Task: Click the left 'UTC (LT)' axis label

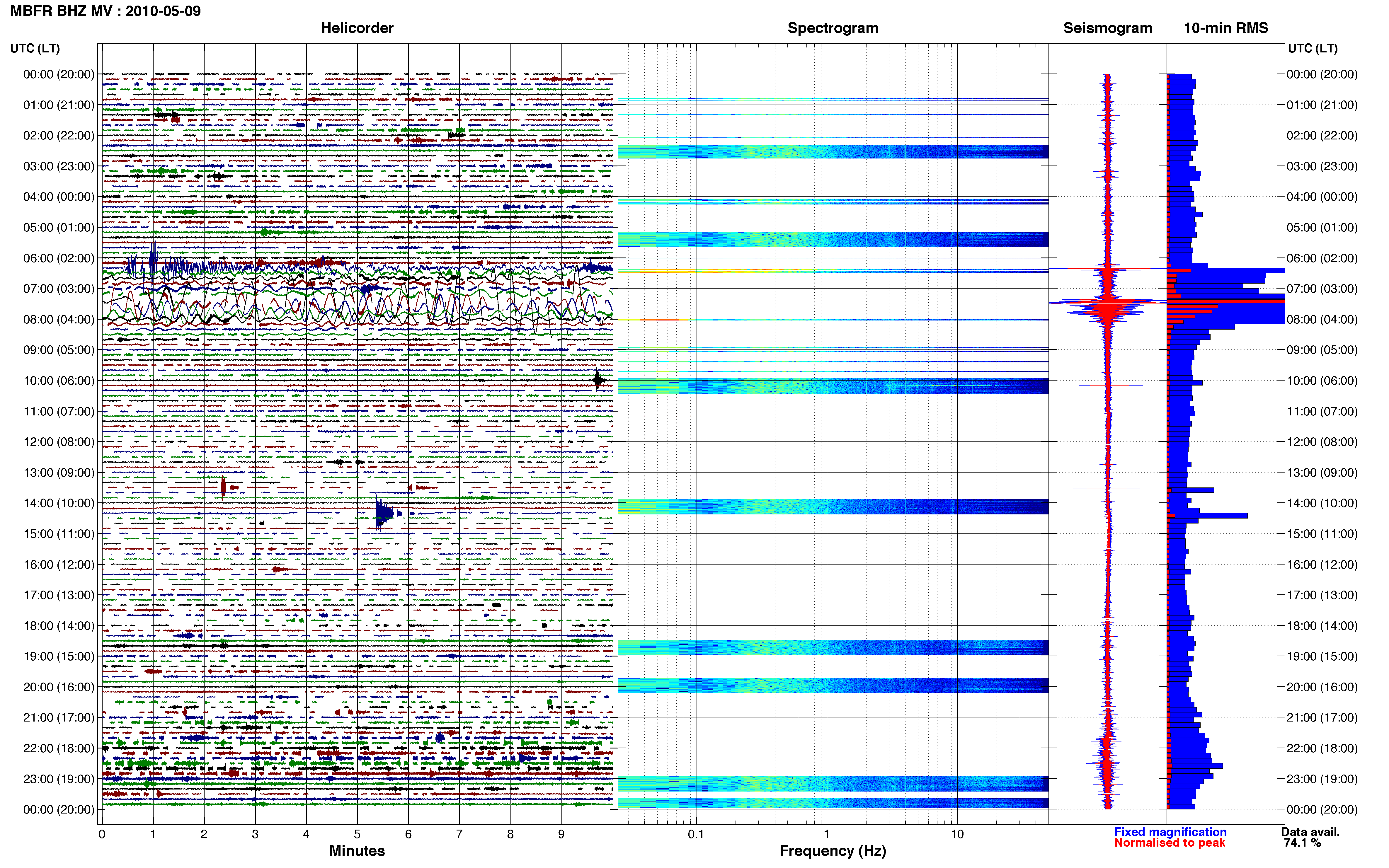Action: [35, 48]
